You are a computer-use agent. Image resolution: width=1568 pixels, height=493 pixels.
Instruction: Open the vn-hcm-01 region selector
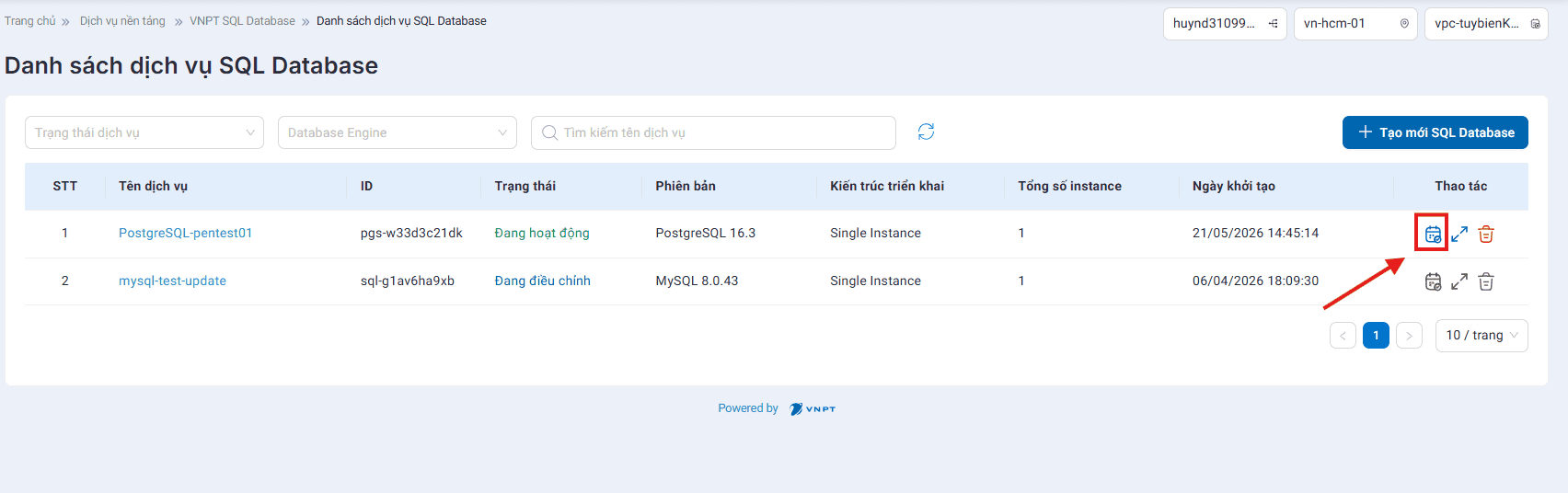coord(1356,24)
